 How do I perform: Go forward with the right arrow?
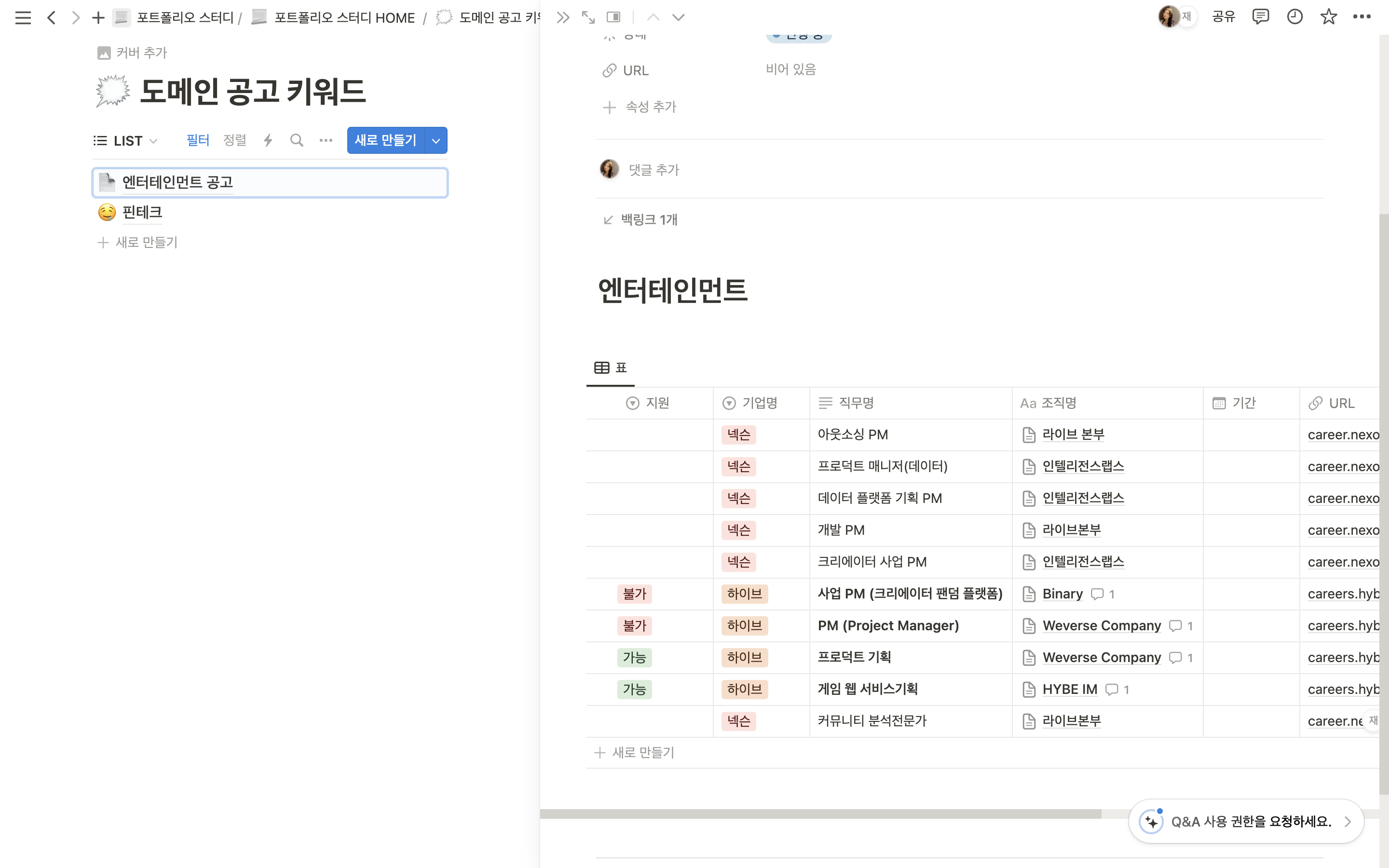click(x=75, y=18)
